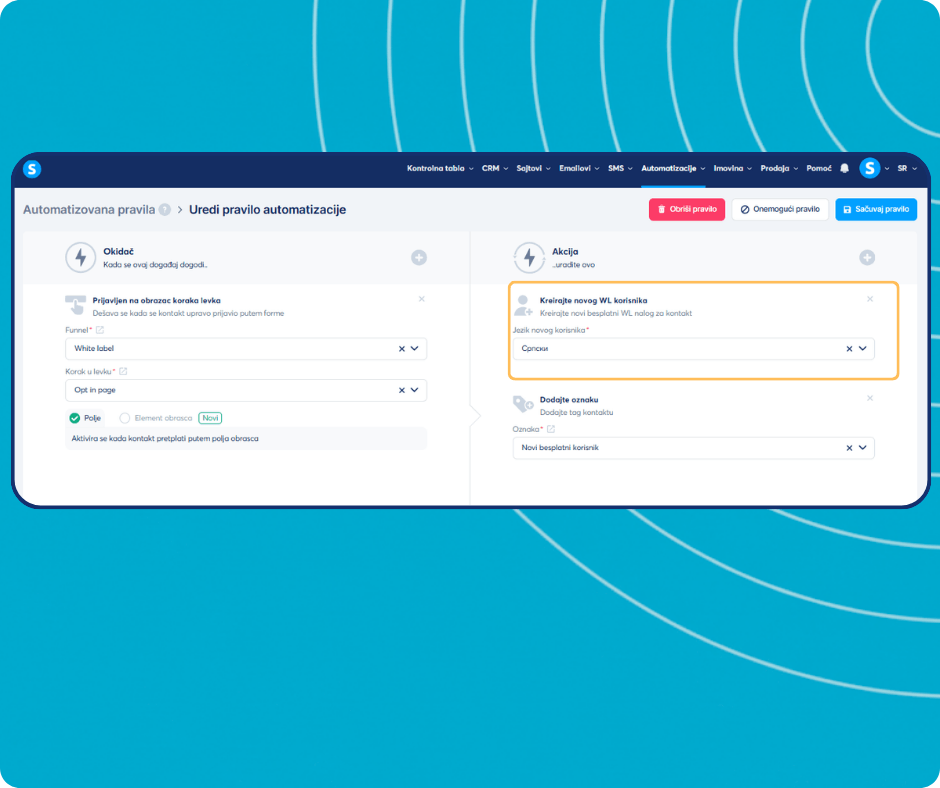
Task: Click the new WL user person icon
Action: coord(523,305)
